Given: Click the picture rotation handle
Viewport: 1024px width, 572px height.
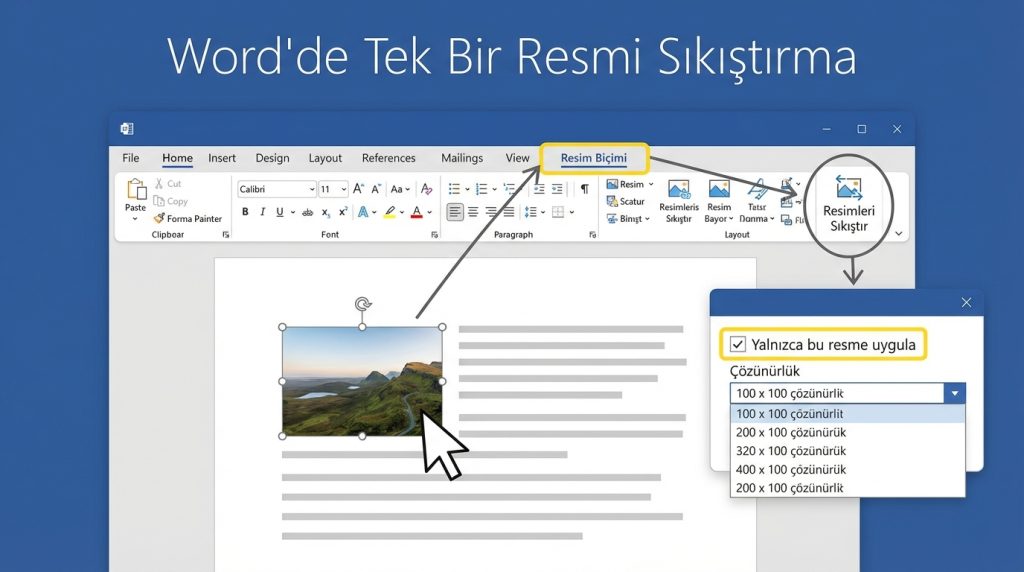Looking at the screenshot, I should click(363, 304).
